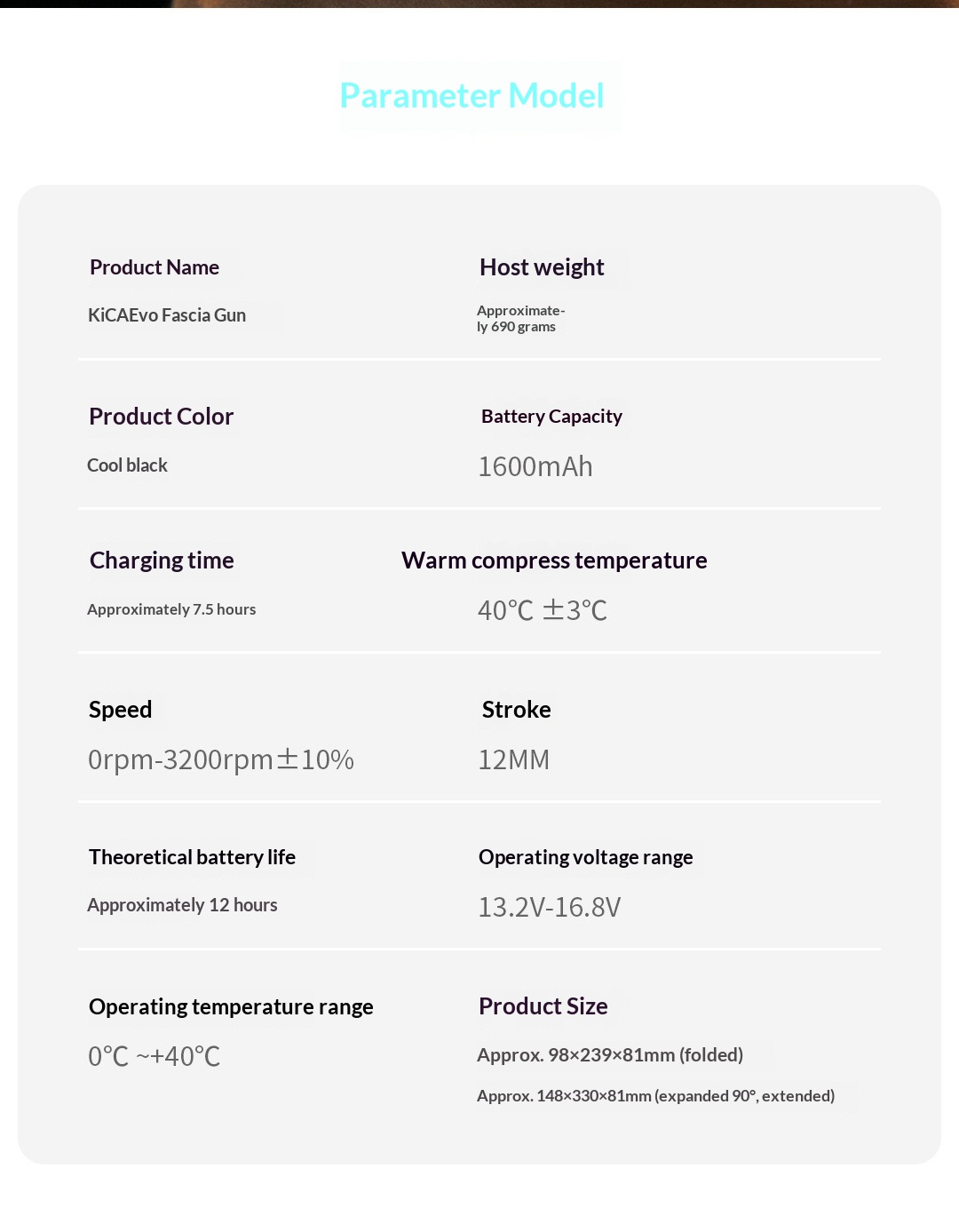Click the Charging time label
The height and width of the screenshot is (1232, 959).
(x=162, y=560)
